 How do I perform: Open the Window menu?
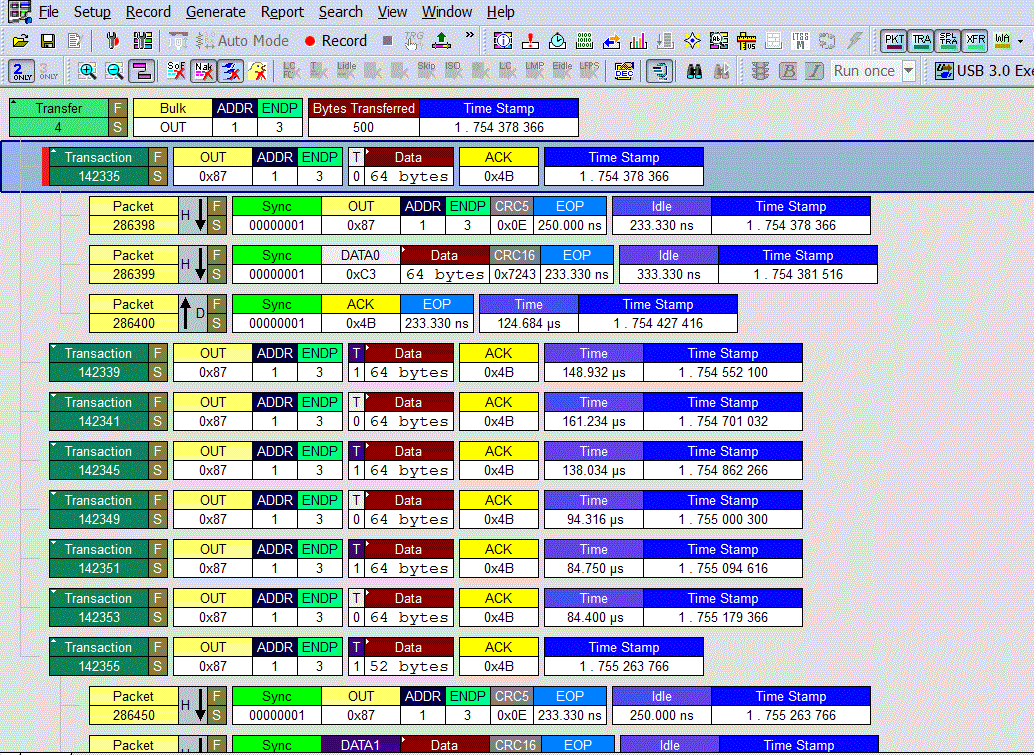pos(446,12)
